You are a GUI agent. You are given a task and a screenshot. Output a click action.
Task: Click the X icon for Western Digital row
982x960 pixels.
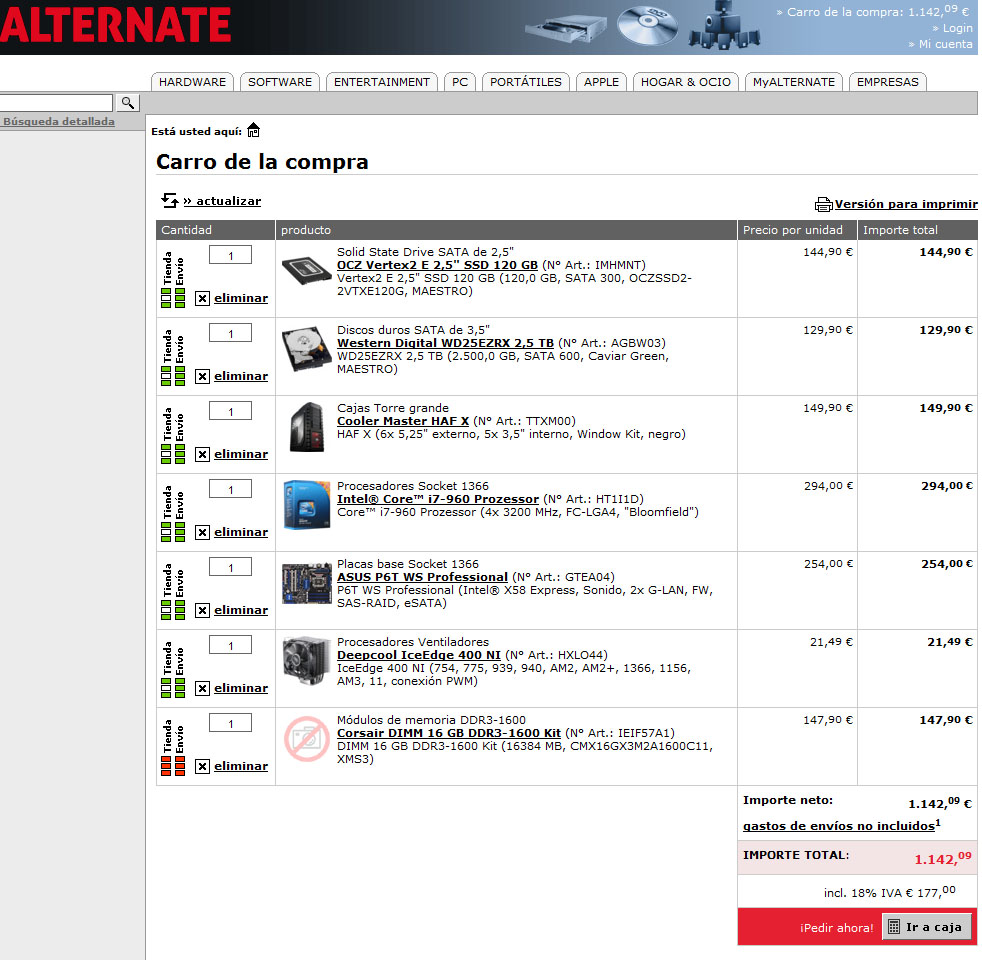coord(202,376)
